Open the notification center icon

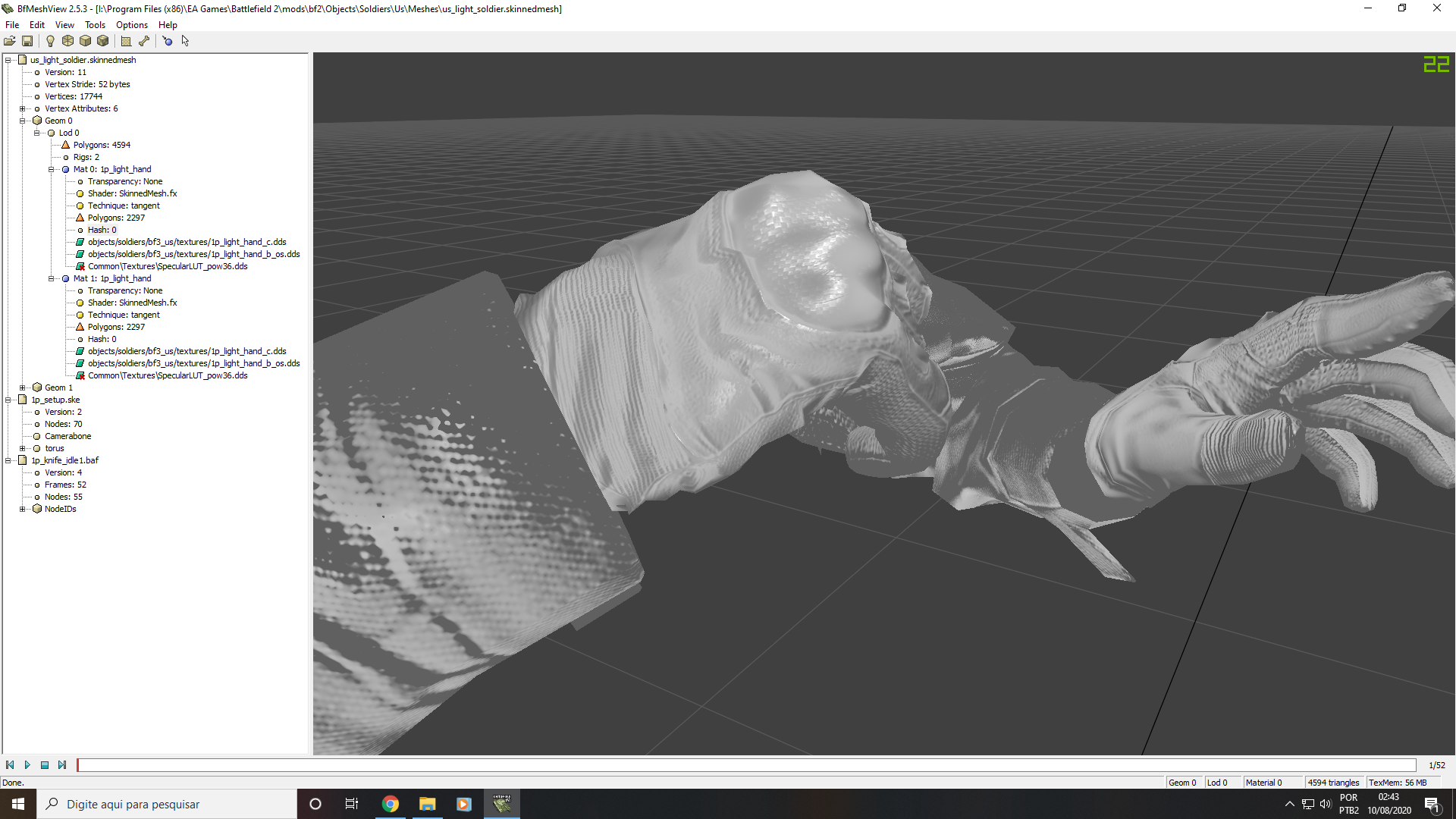click(1432, 805)
